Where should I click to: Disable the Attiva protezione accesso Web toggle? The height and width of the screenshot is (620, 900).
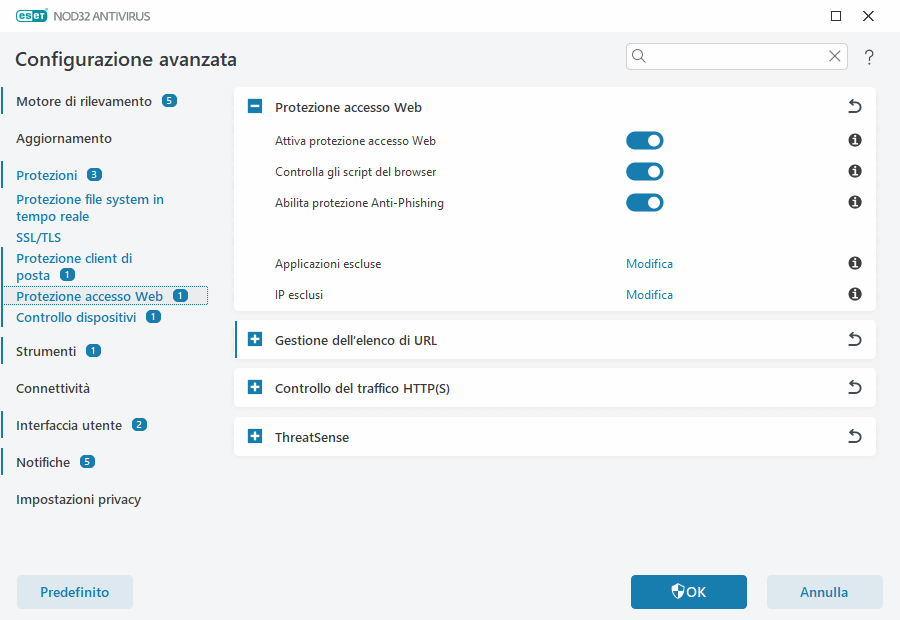645,140
